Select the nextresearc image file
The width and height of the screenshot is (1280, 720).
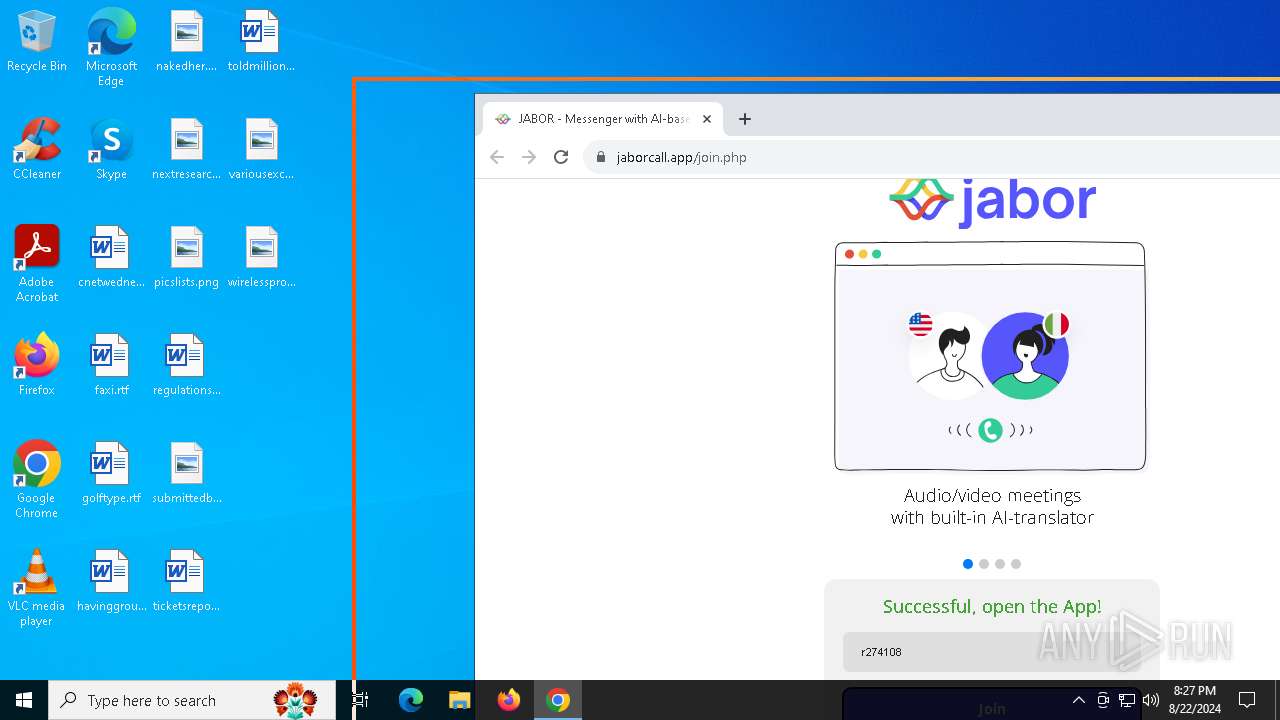186,150
